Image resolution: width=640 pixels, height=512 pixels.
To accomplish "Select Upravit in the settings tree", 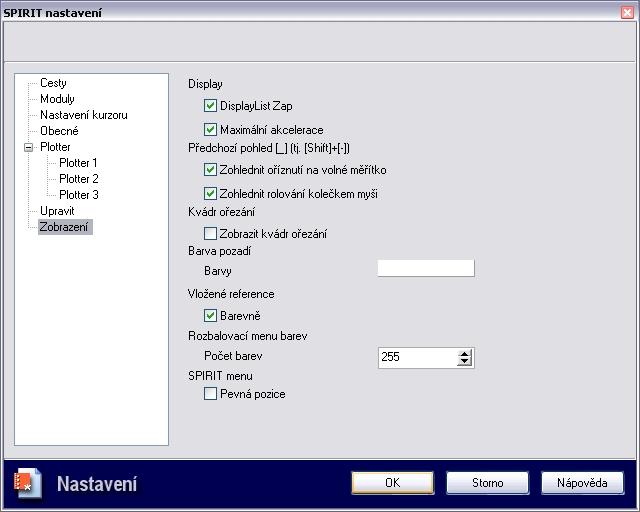I will click(57, 211).
